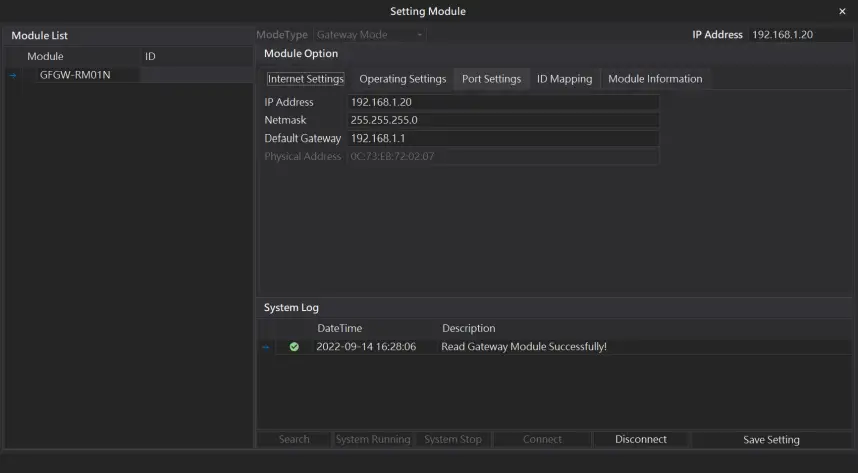Switch to the Internet Settings tab
The image size is (858, 473).
click(305, 79)
